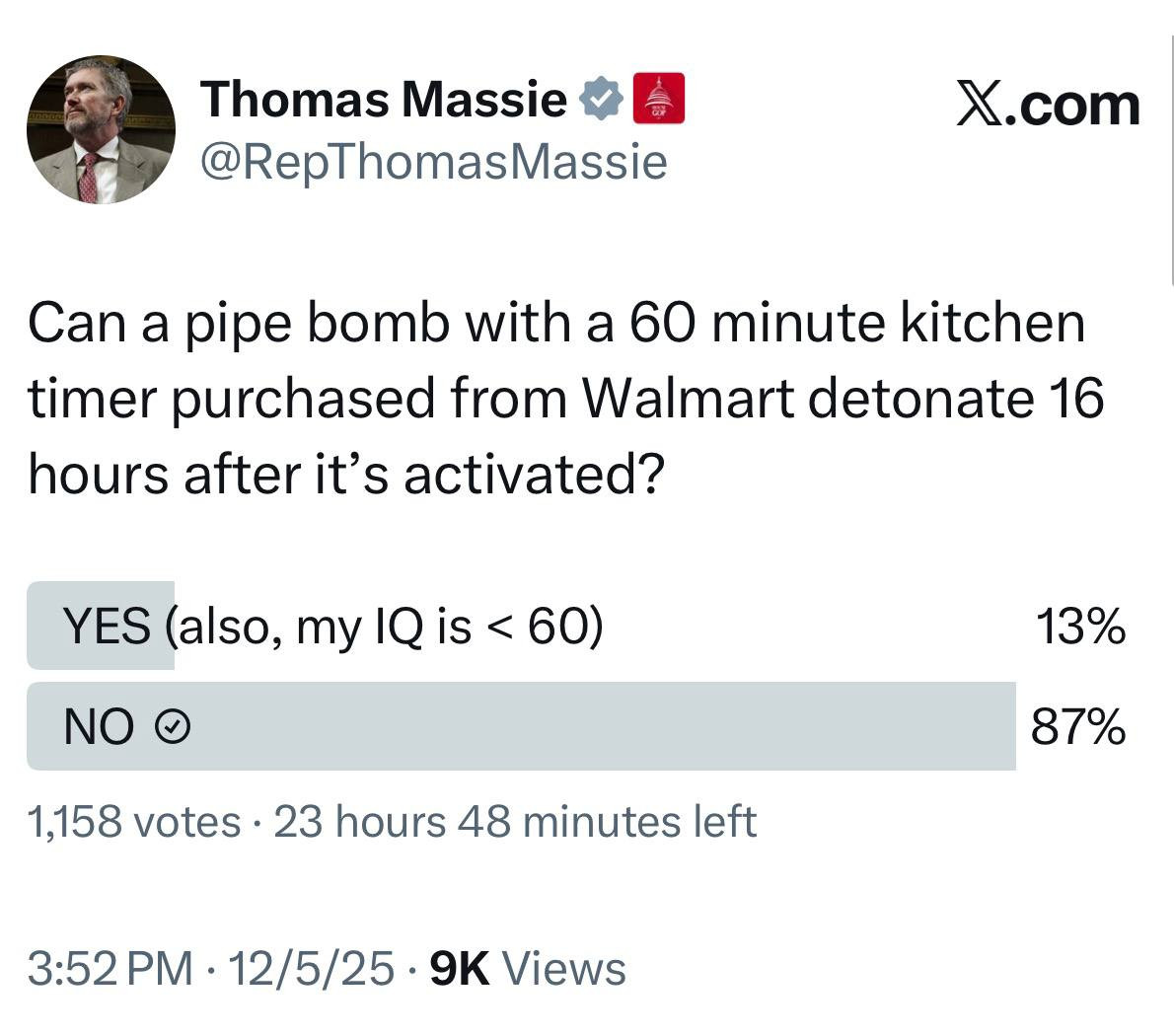Open the 3:52 PM timestamp link
Image resolution: width=1174 pixels, height=1036 pixels.
110,969
